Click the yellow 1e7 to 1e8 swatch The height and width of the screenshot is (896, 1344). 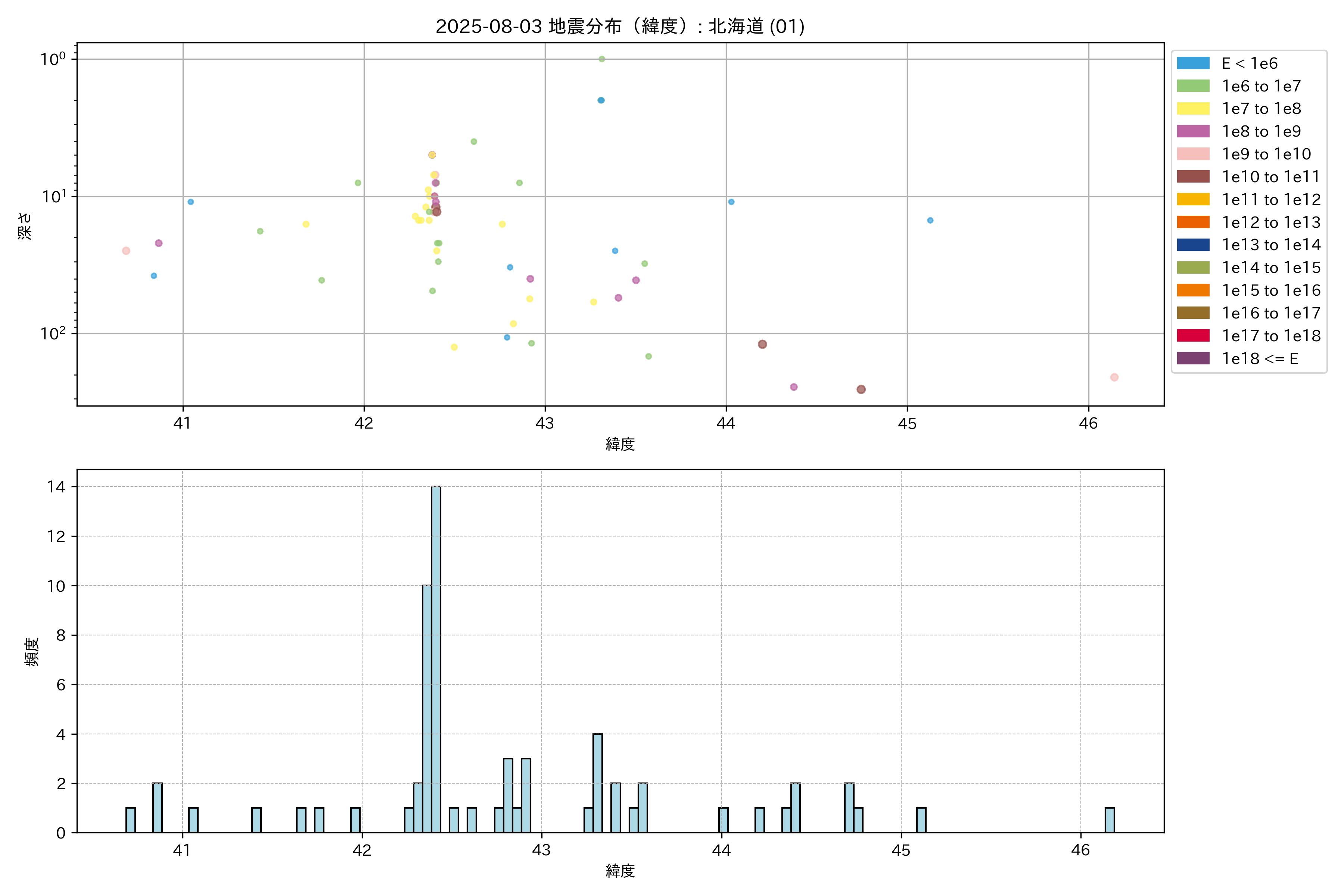pyautogui.click(x=1192, y=109)
